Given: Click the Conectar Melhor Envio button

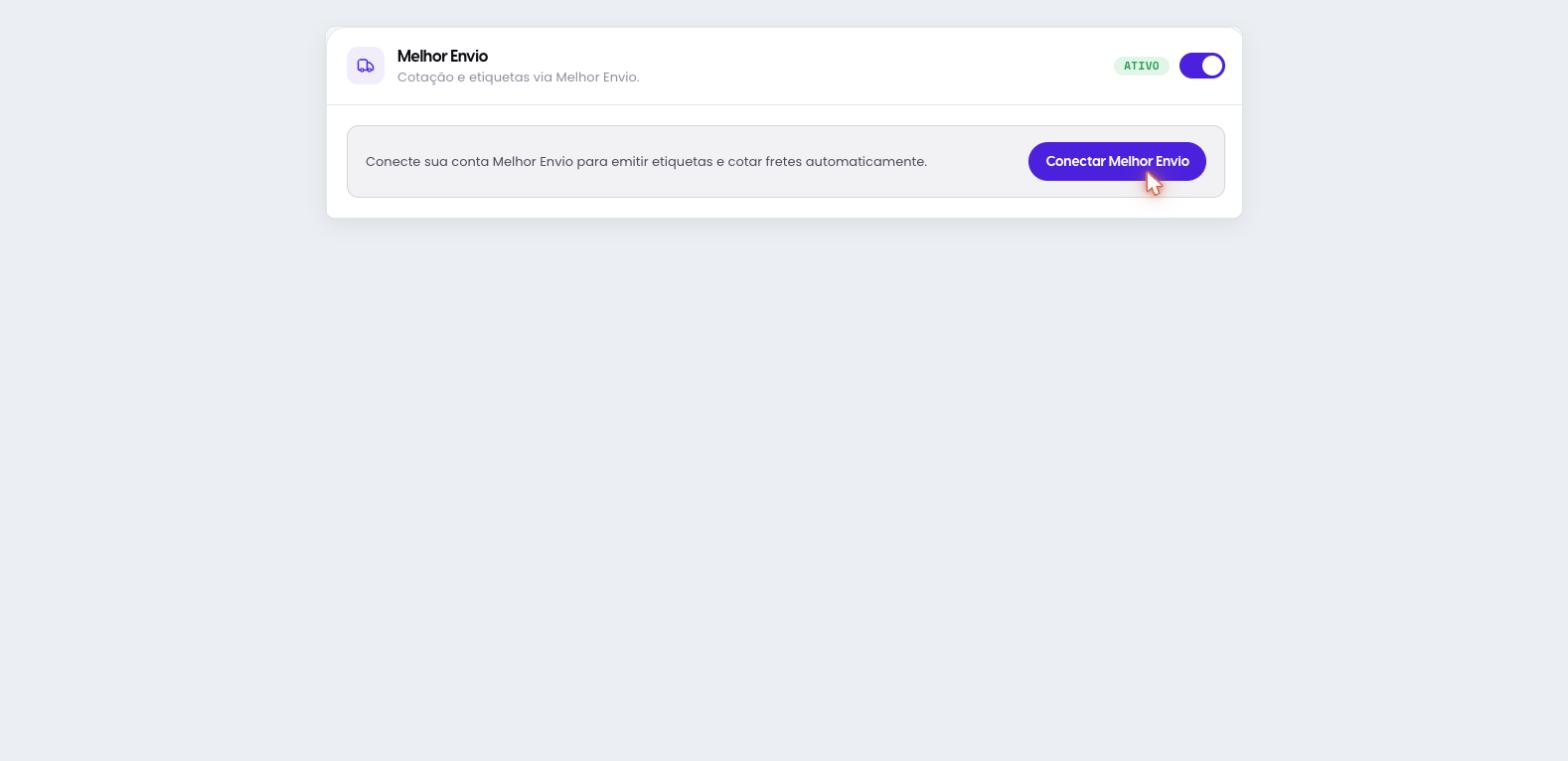Looking at the screenshot, I should pyautogui.click(x=1117, y=161).
